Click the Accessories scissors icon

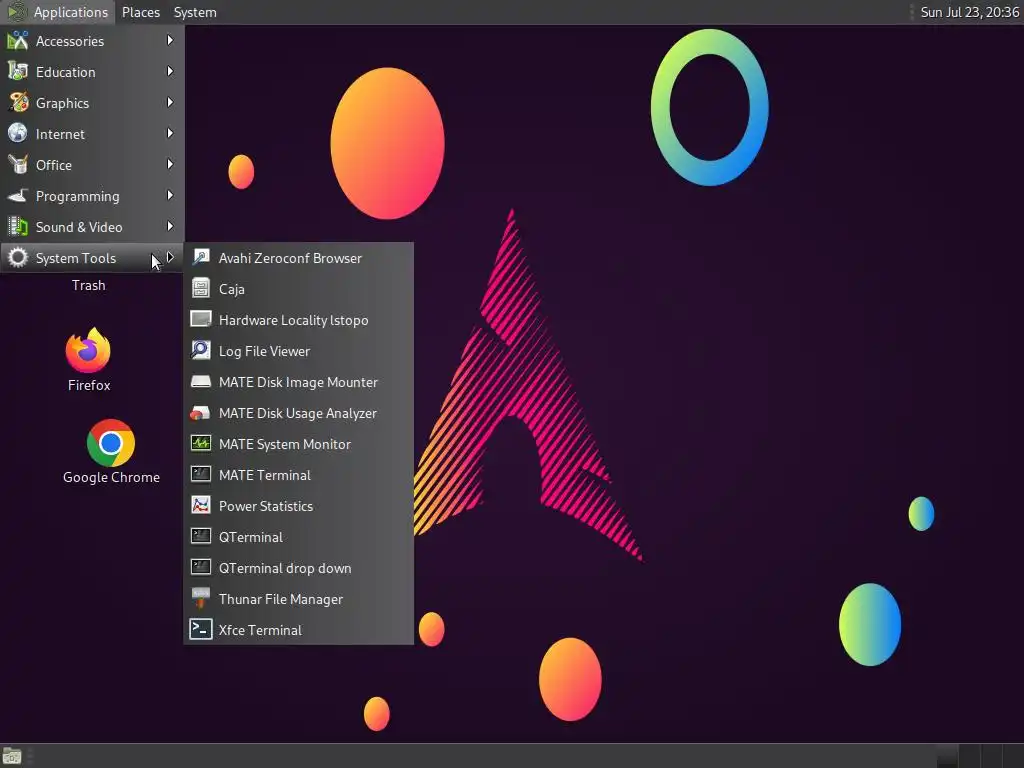[x=18, y=40]
